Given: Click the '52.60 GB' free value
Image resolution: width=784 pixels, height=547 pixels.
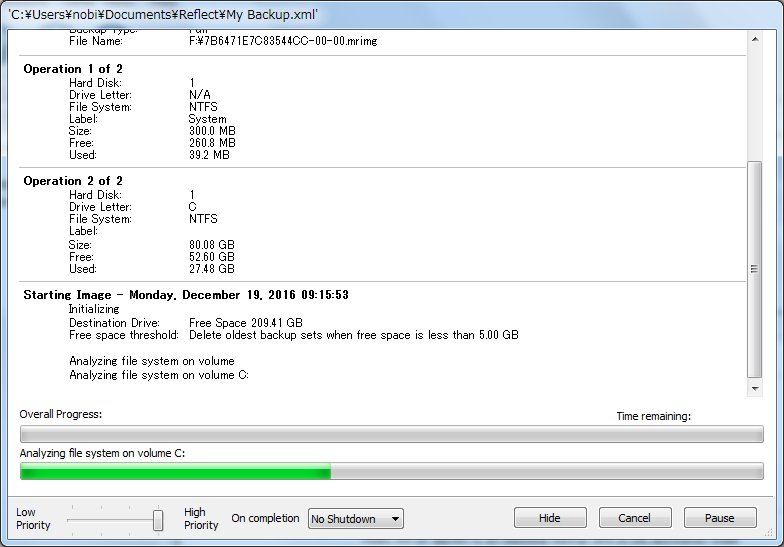Looking at the screenshot, I should tap(212, 257).
